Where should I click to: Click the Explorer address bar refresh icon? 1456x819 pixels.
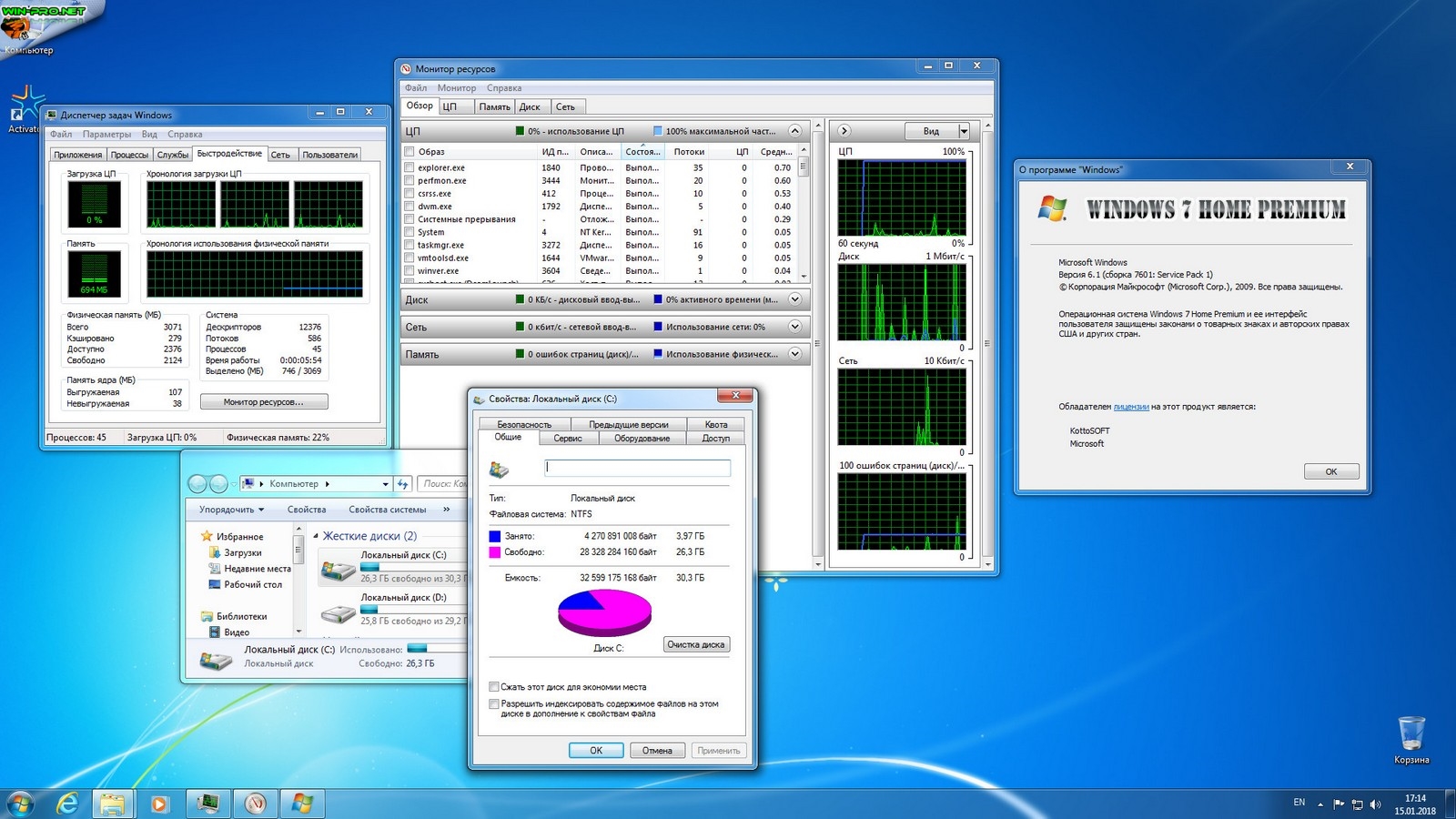tap(403, 484)
